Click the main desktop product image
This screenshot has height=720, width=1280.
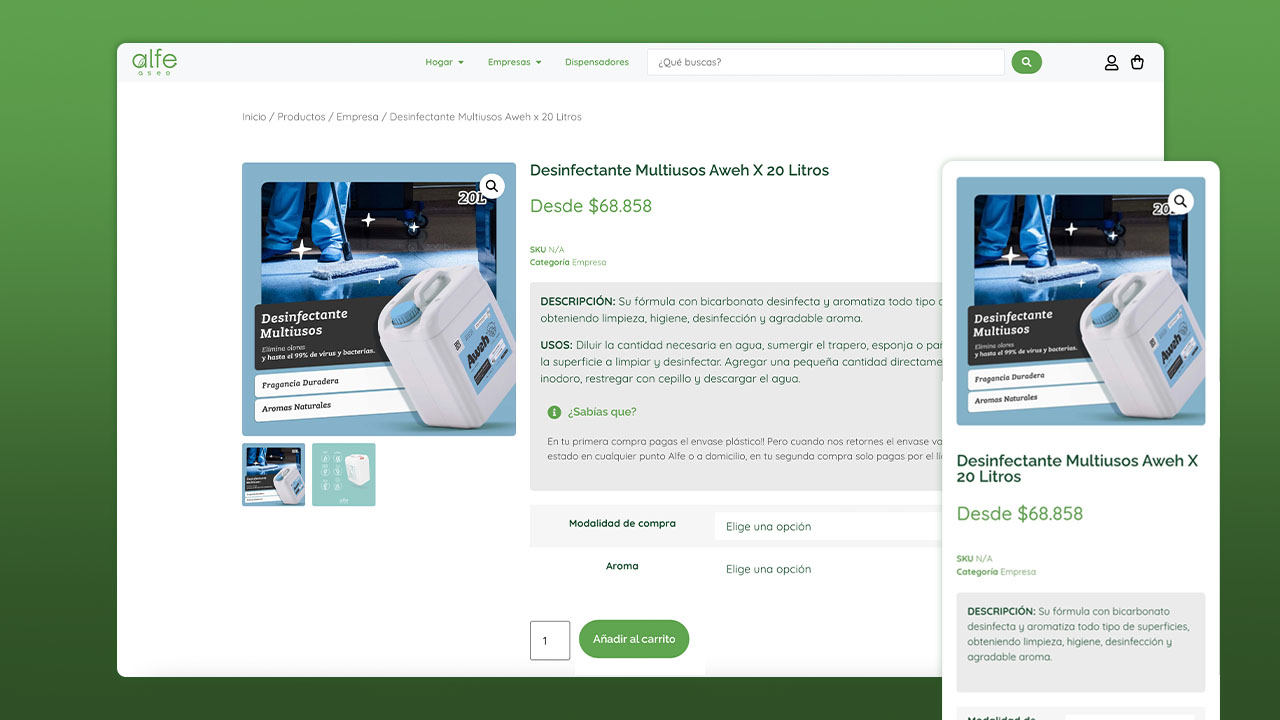[379, 299]
